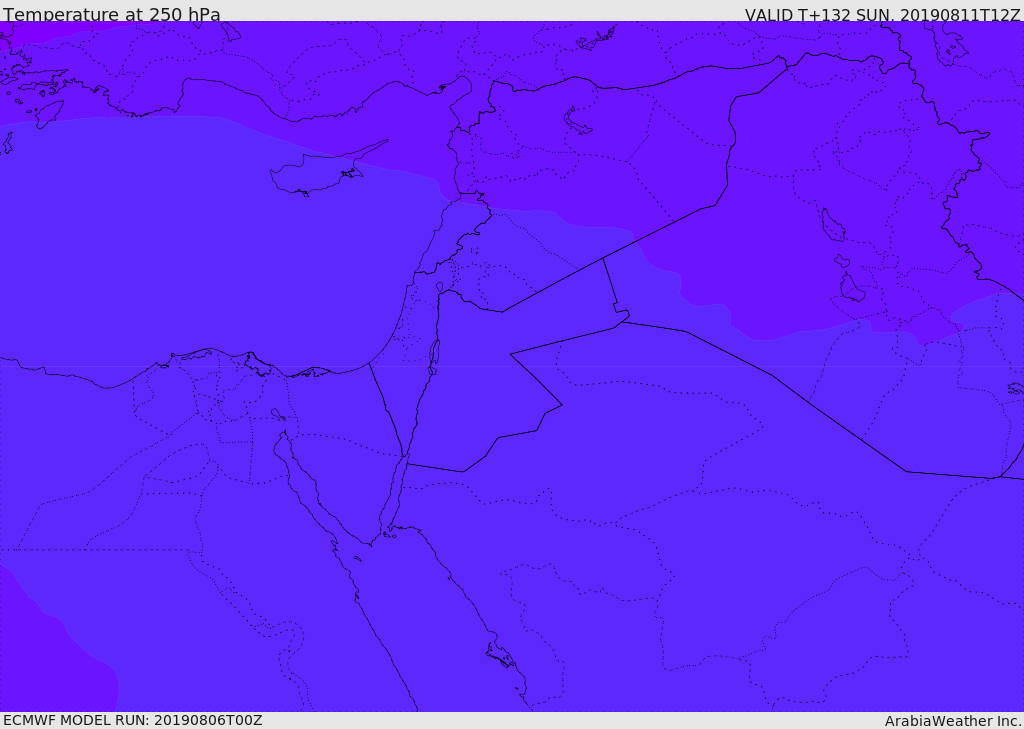Click the 'VALID T+132 SUN. 20190811T12Z' timestamp
Screen dimensions: 1024x729
pyautogui.click(x=882, y=14)
